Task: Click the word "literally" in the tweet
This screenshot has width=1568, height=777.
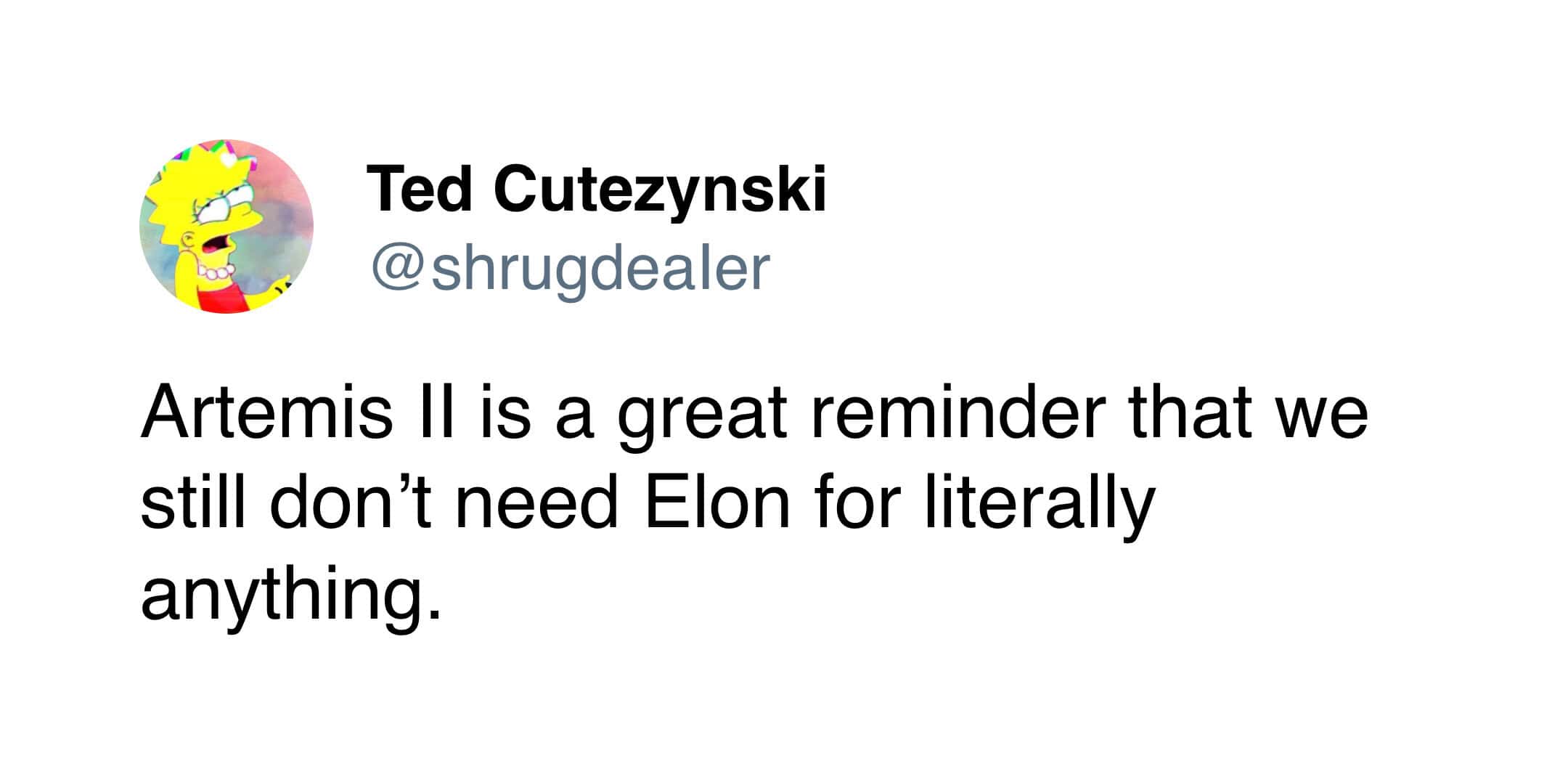Action: 1039,503
